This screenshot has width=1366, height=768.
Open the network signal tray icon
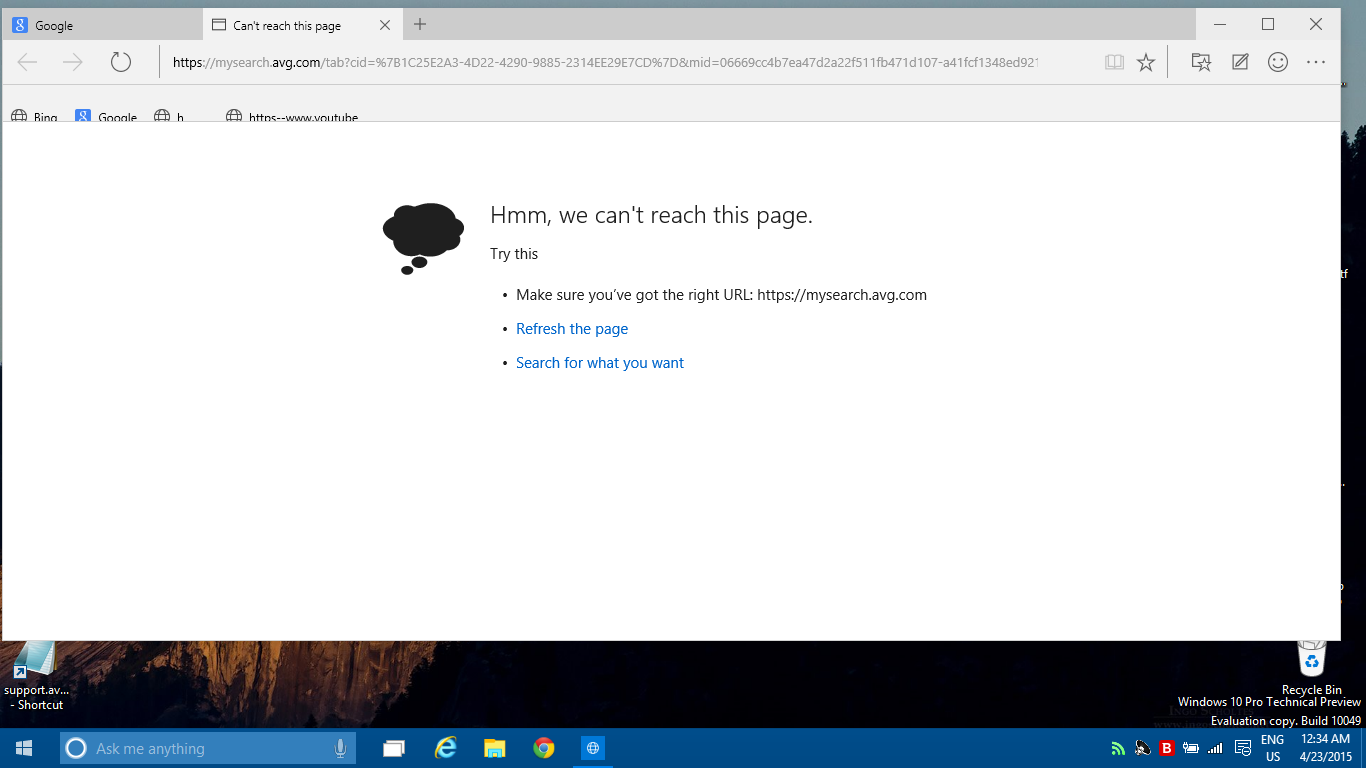pos(1216,748)
